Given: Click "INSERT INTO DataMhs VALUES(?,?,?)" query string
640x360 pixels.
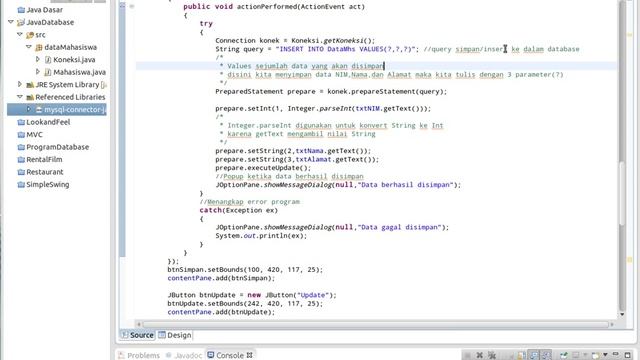Looking at the screenshot, I should pyautogui.click(x=345, y=49).
